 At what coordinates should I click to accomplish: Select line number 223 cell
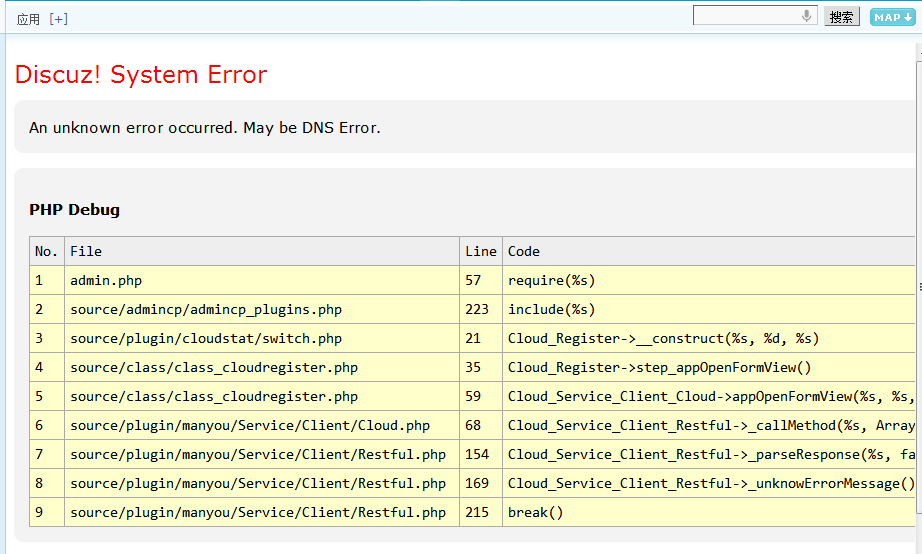tap(481, 309)
